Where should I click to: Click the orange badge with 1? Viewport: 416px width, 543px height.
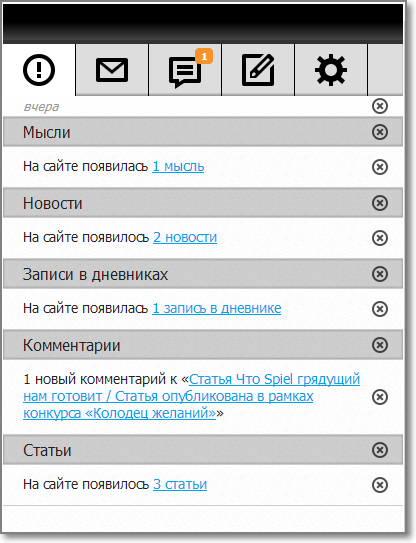(204, 56)
